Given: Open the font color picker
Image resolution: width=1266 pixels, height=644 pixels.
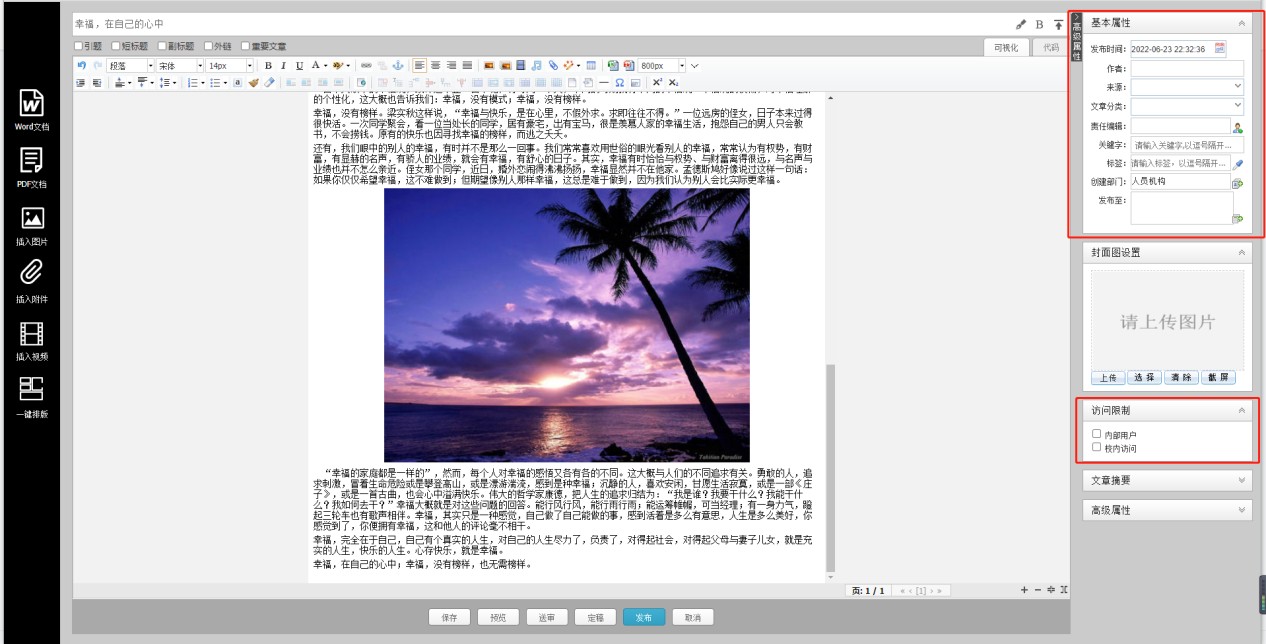Looking at the screenshot, I should point(318,65).
